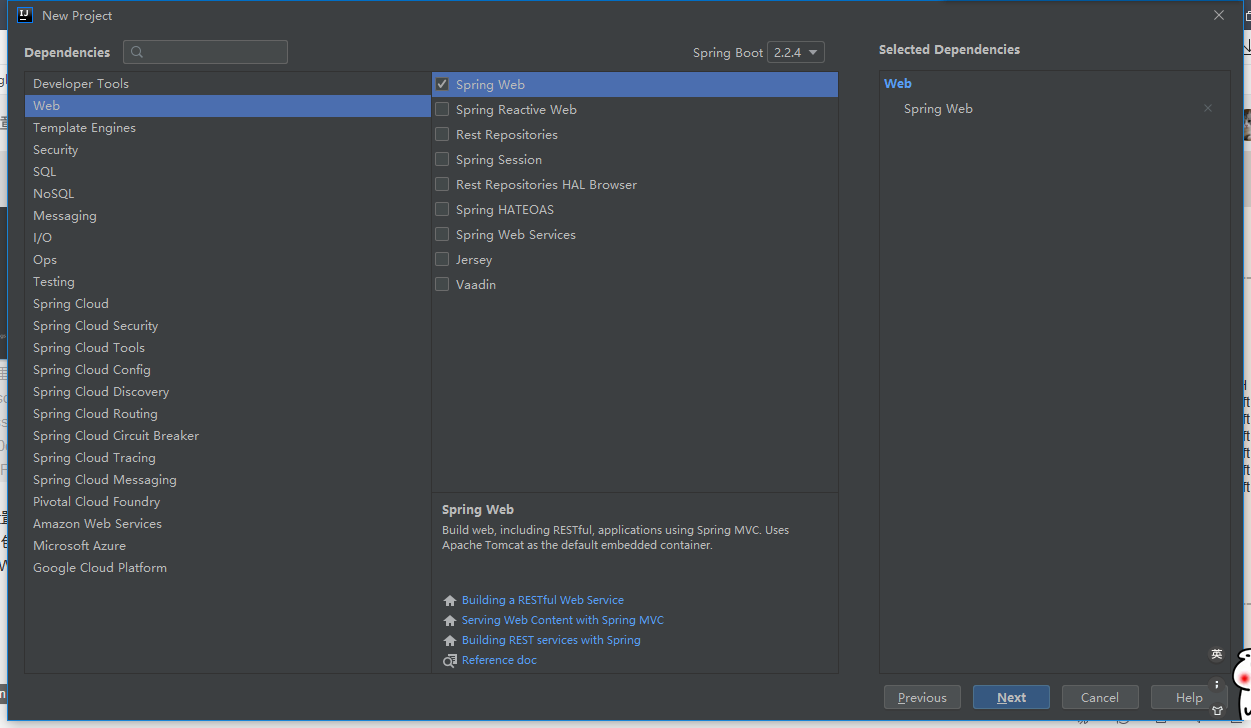This screenshot has width=1251, height=728.
Task: Go back with the Previous button
Action: coord(922,697)
